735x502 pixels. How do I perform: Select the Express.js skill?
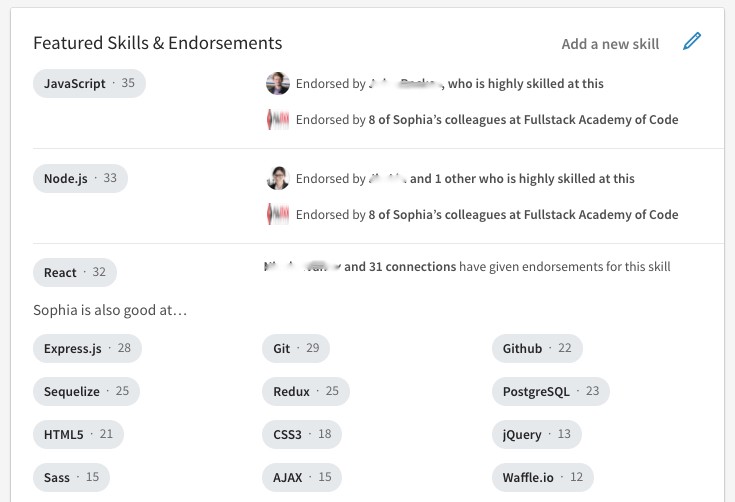(87, 349)
